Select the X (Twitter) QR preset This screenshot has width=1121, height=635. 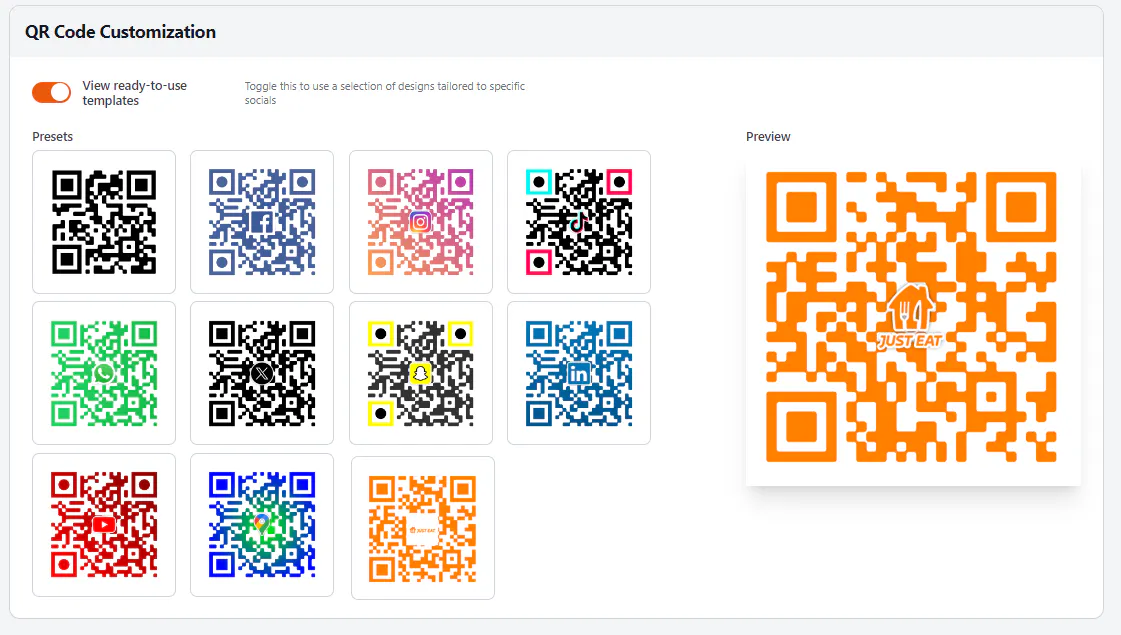click(262, 373)
